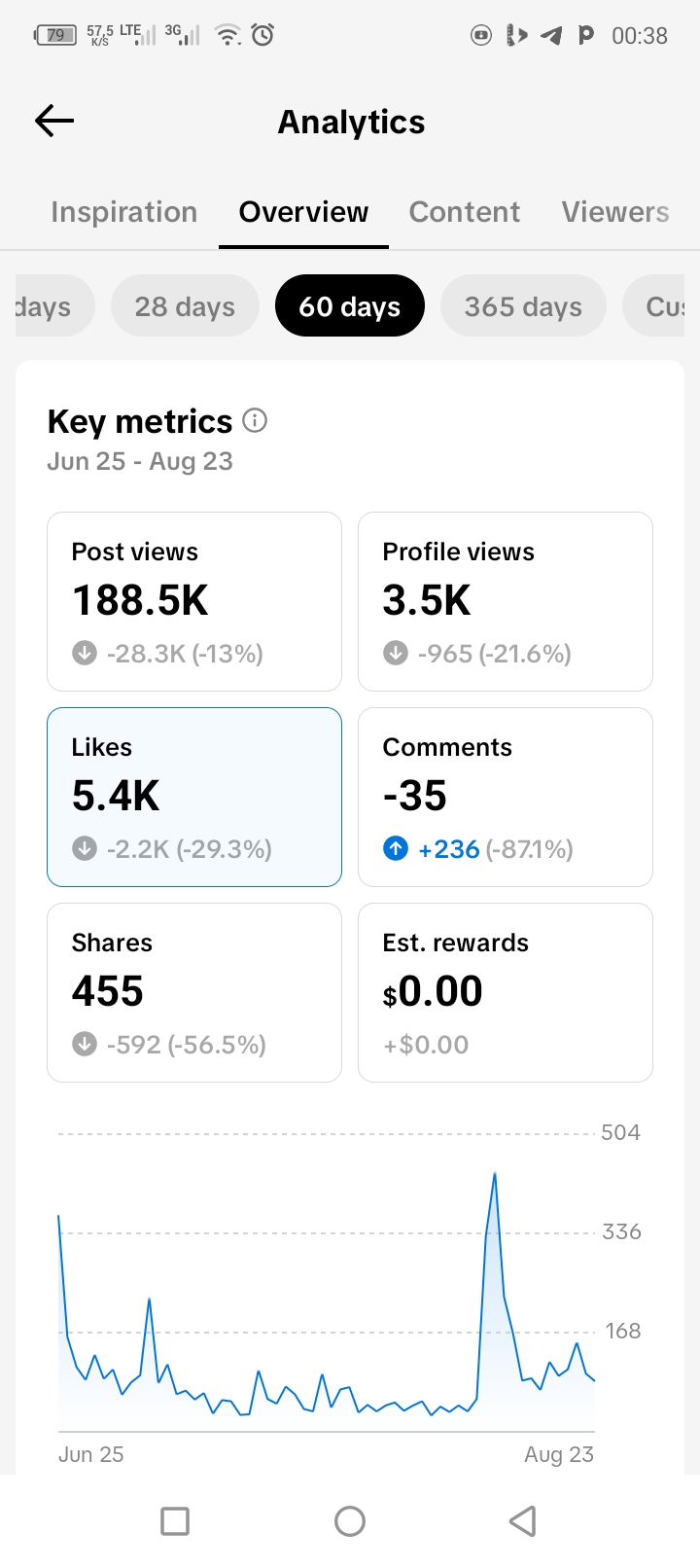
Task: Open the Viewers tab
Action: [x=615, y=212]
